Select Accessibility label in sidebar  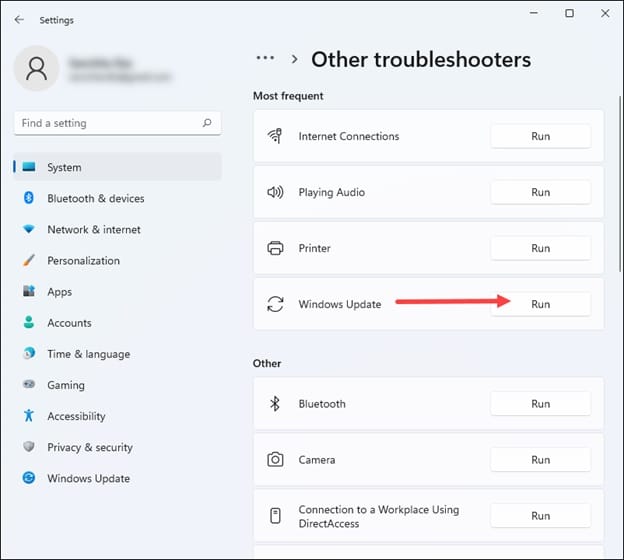76,416
